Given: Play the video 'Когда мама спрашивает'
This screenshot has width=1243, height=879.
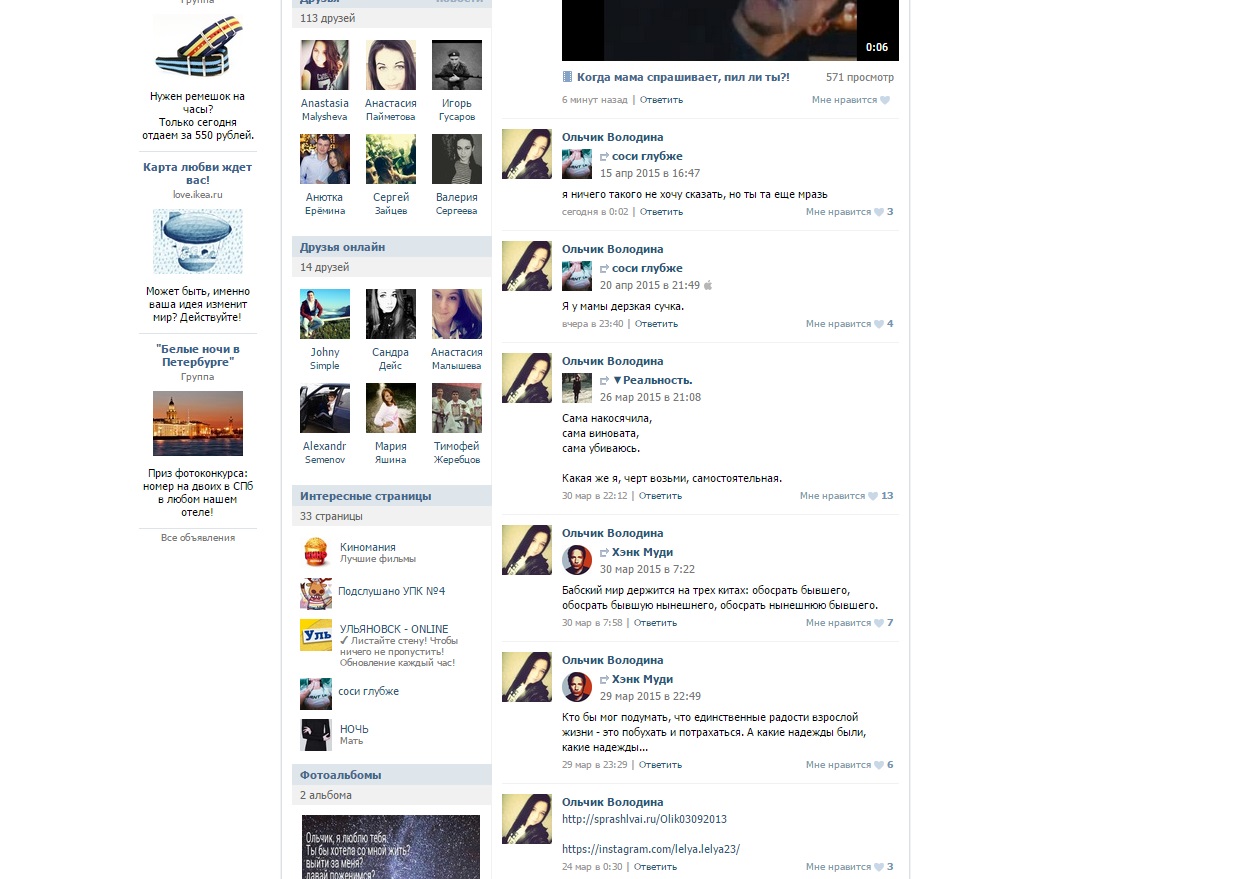Looking at the screenshot, I should (x=730, y=30).
